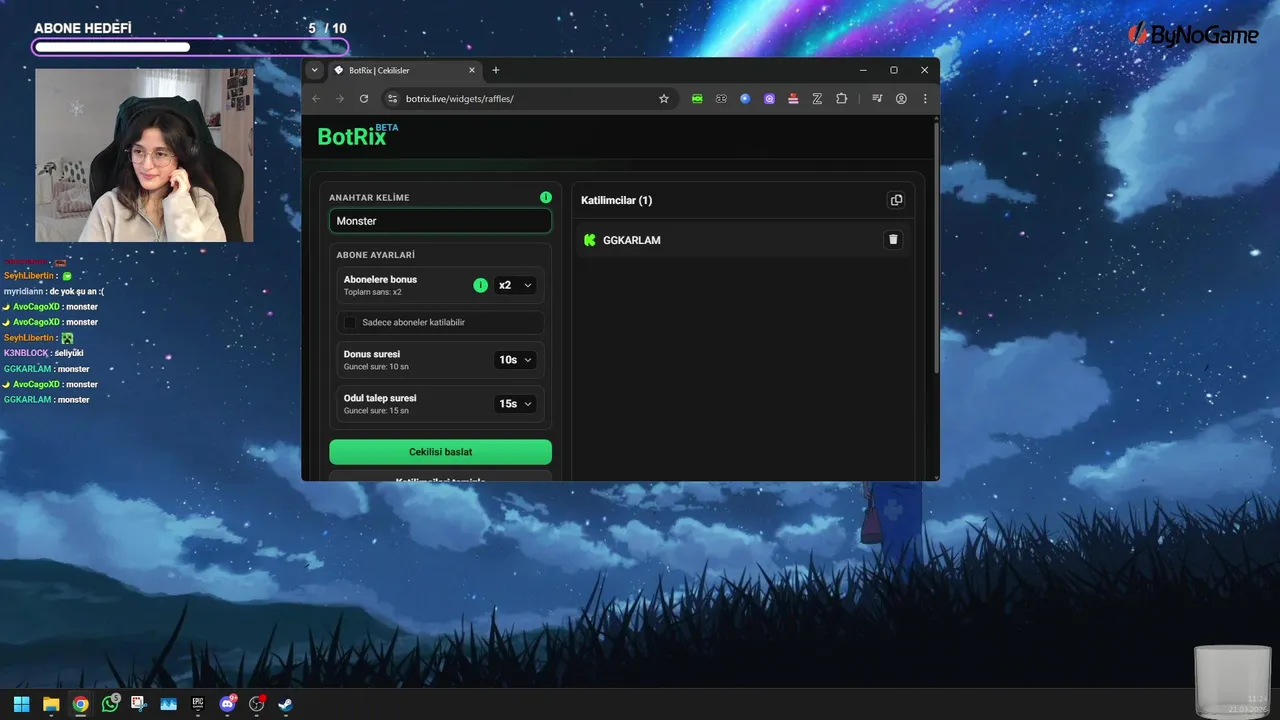This screenshot has height=720, width=1280.
Task: Click the green info icon beside Anahtar Kelime
Action: pos(545,197)
